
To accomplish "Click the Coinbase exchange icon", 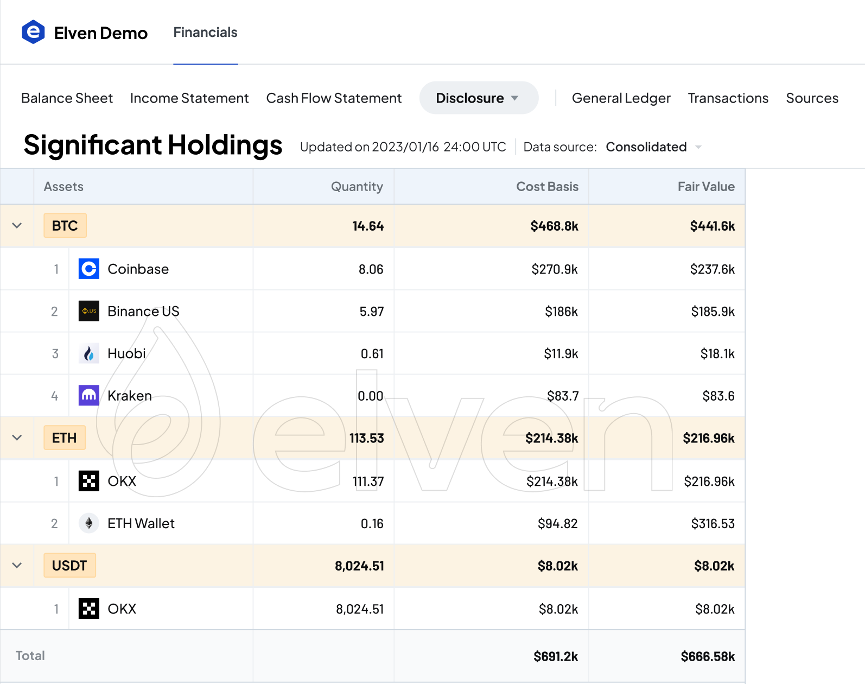I will tap(89, 269).
